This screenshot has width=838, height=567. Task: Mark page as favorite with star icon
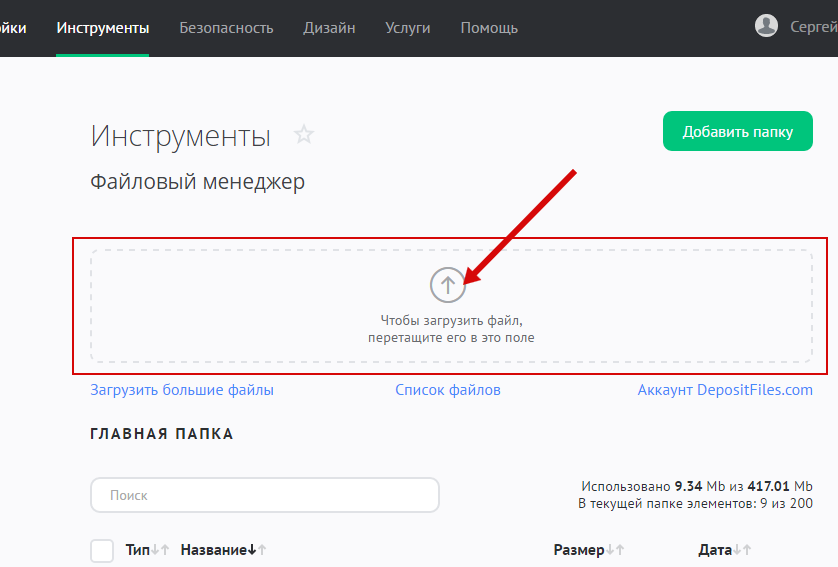304,135
